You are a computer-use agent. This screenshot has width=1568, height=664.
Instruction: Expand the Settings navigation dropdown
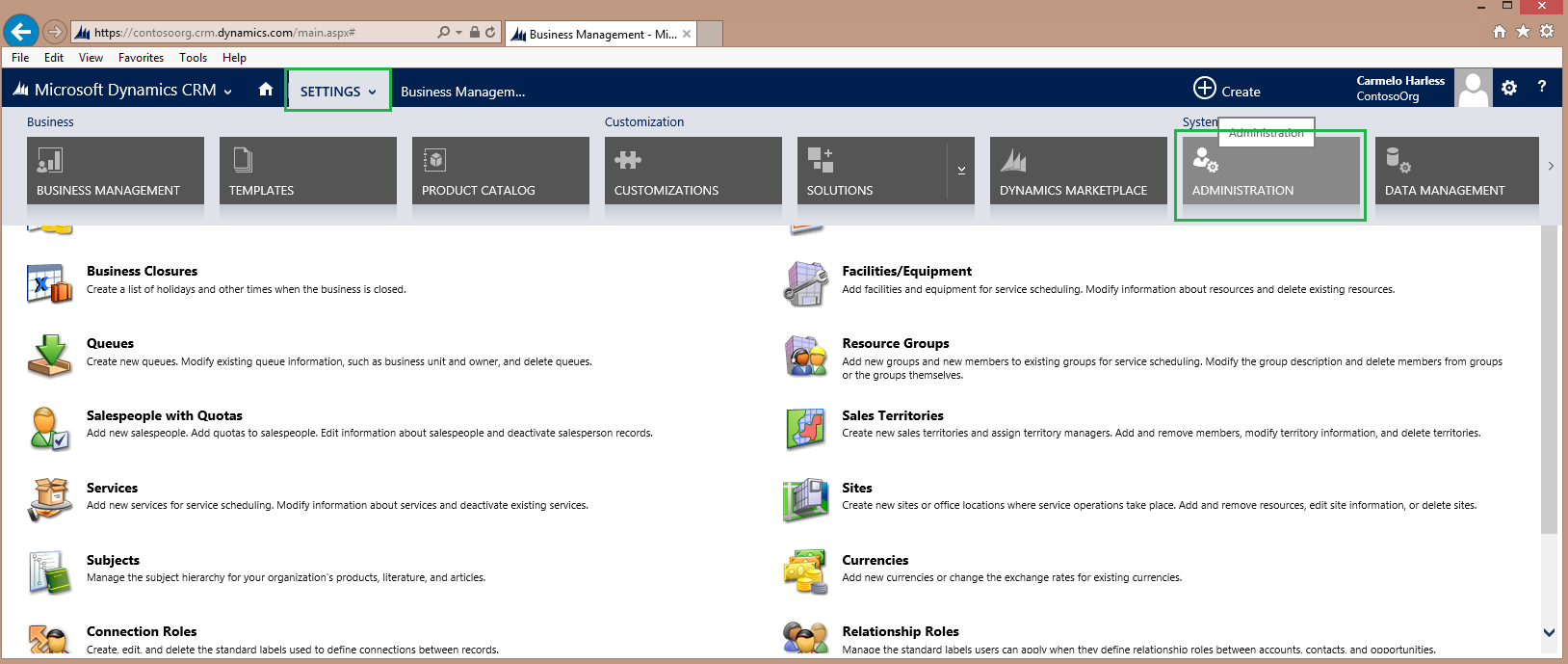click(338, 92)
